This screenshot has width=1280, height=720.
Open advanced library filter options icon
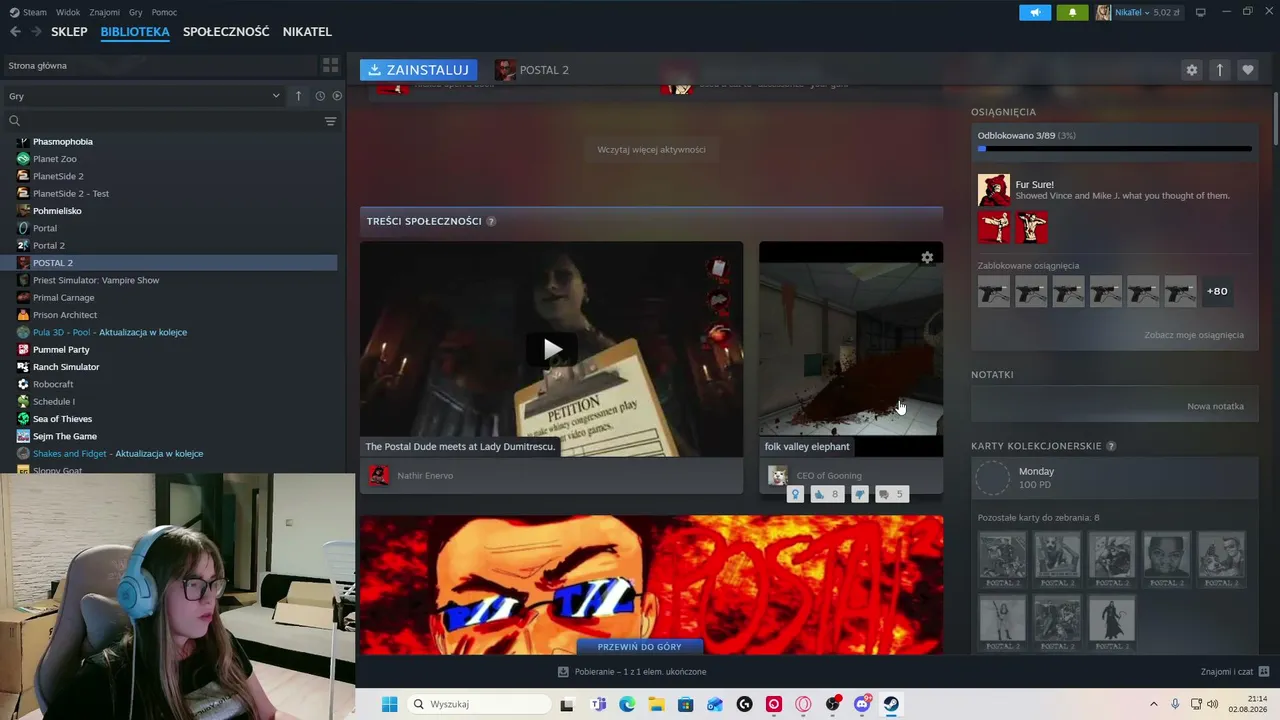pos(330,121)
